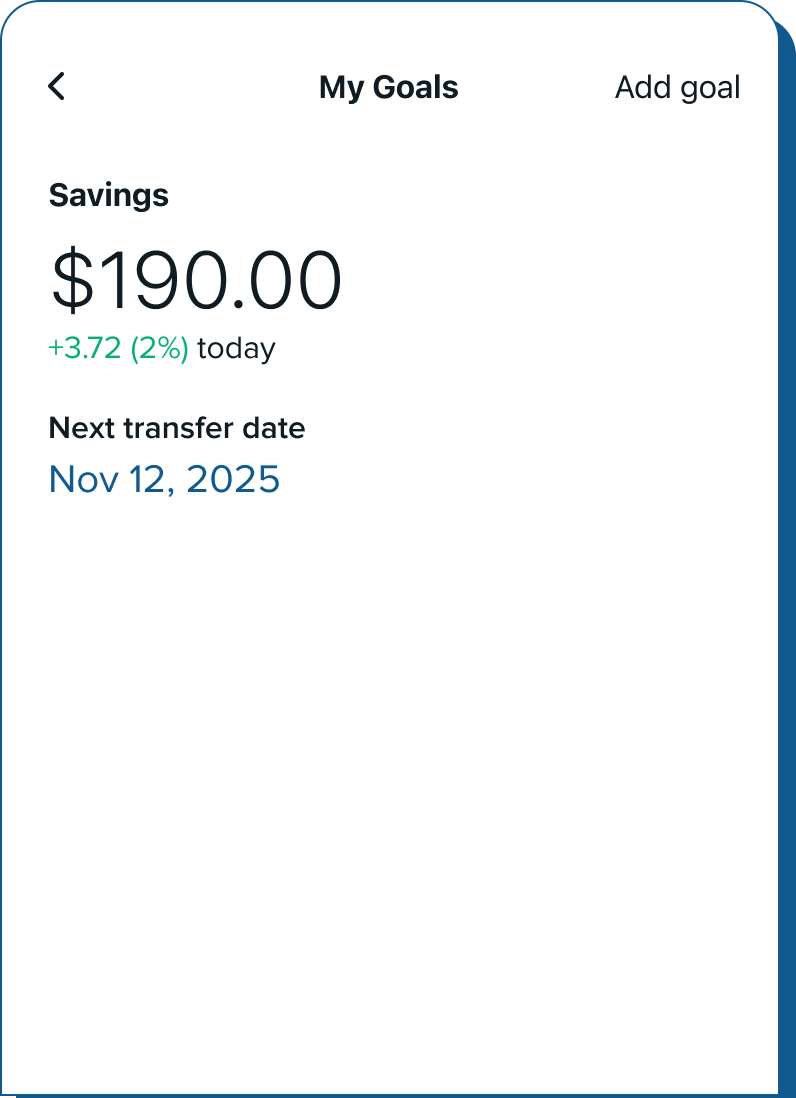Click the word today beside the gain
The width and height of the screenshot is (796, 1098).
click(x=236, y=348)
